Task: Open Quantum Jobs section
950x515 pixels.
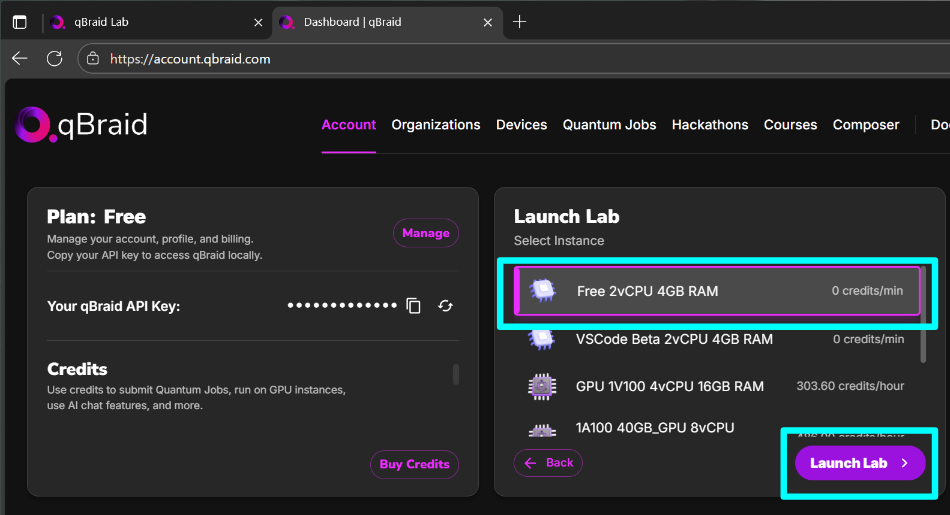Action: coord(609,125)
